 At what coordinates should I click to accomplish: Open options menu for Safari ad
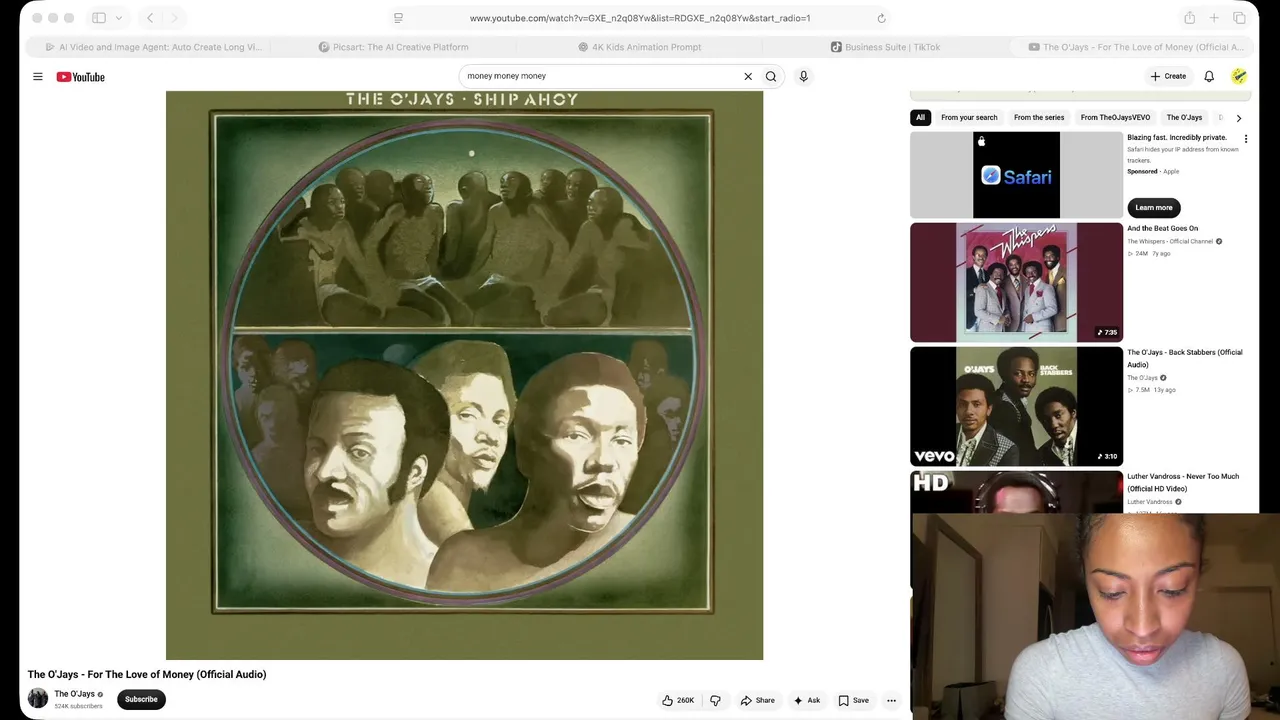1245,139
